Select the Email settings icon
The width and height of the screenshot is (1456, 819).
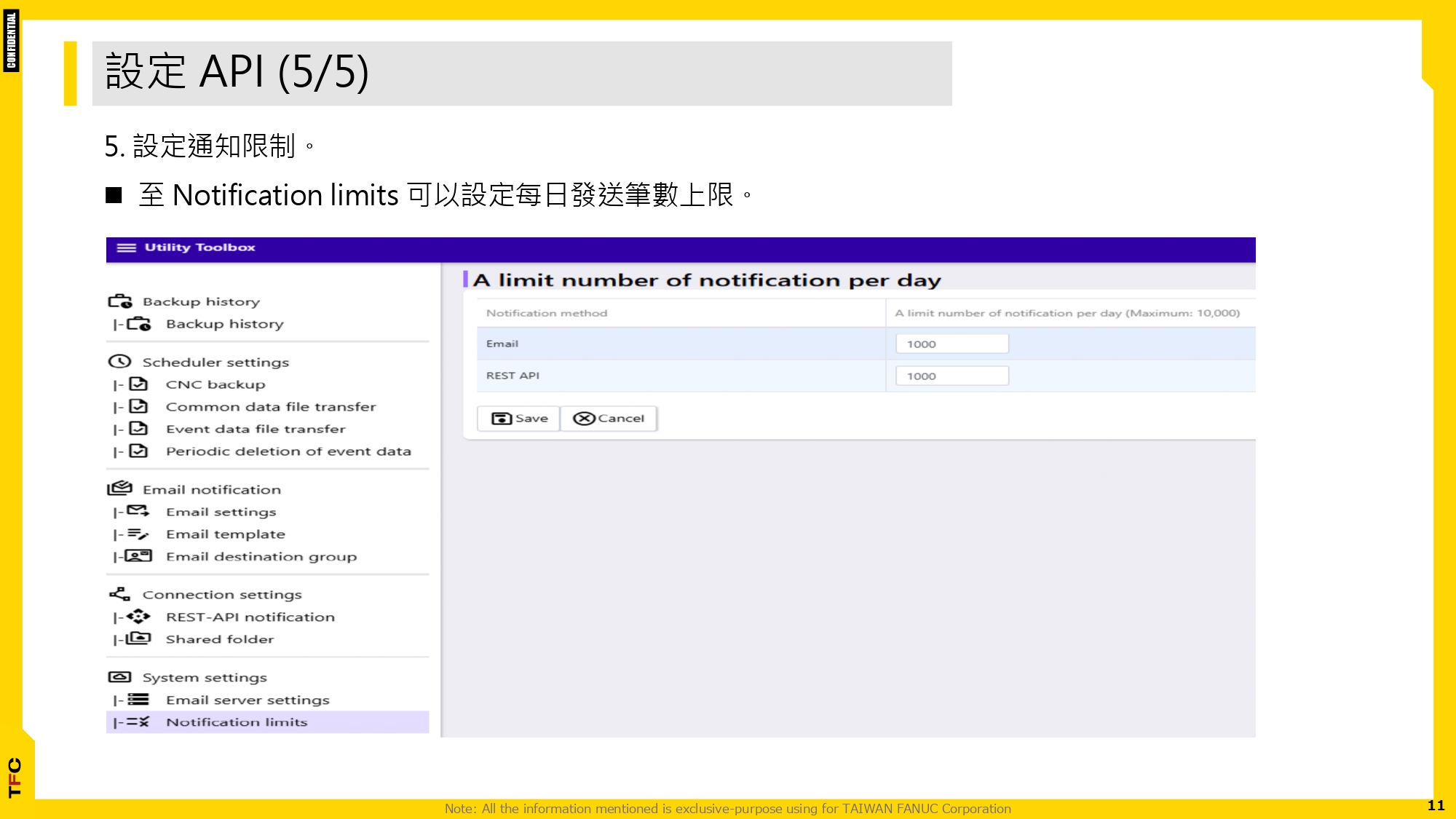click(138, 511)
